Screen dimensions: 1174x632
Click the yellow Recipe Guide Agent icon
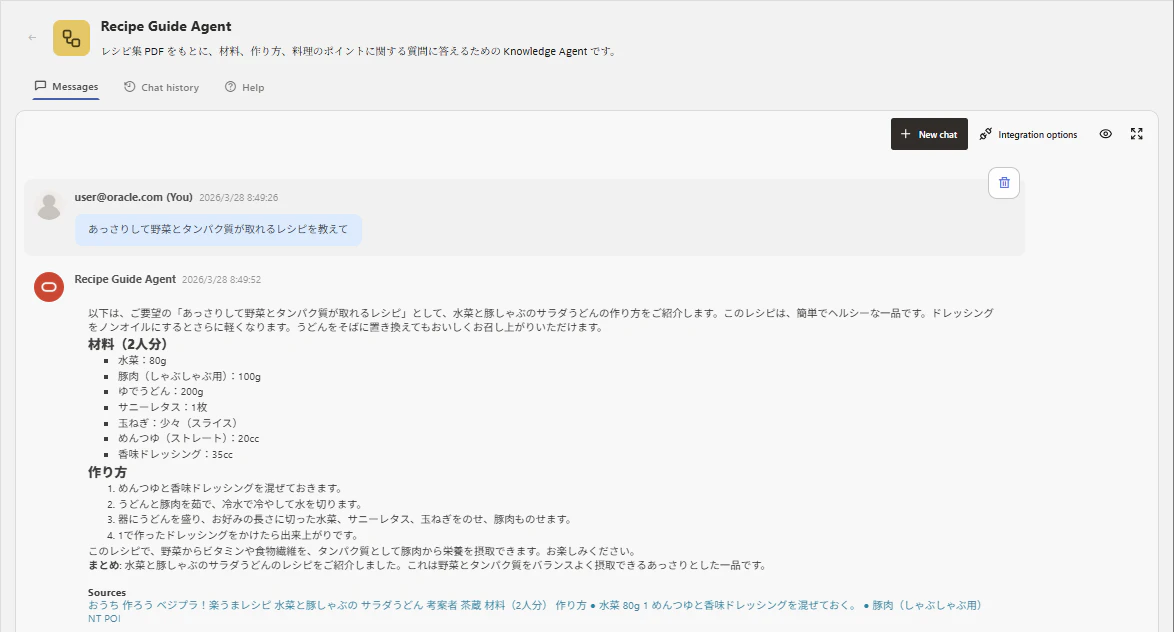(71, 37)
